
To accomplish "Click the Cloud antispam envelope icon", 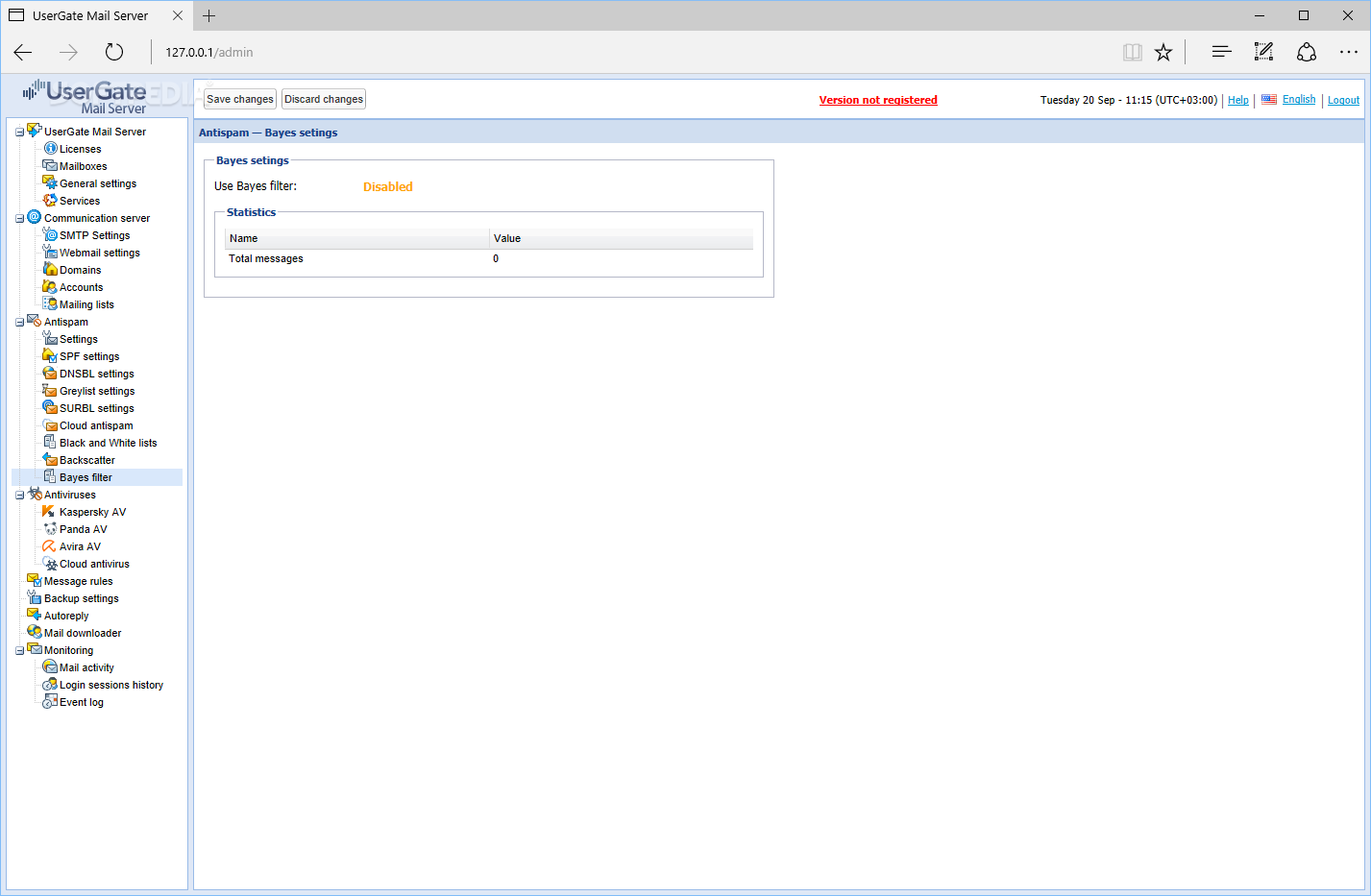I will click(x=50, y=424).
